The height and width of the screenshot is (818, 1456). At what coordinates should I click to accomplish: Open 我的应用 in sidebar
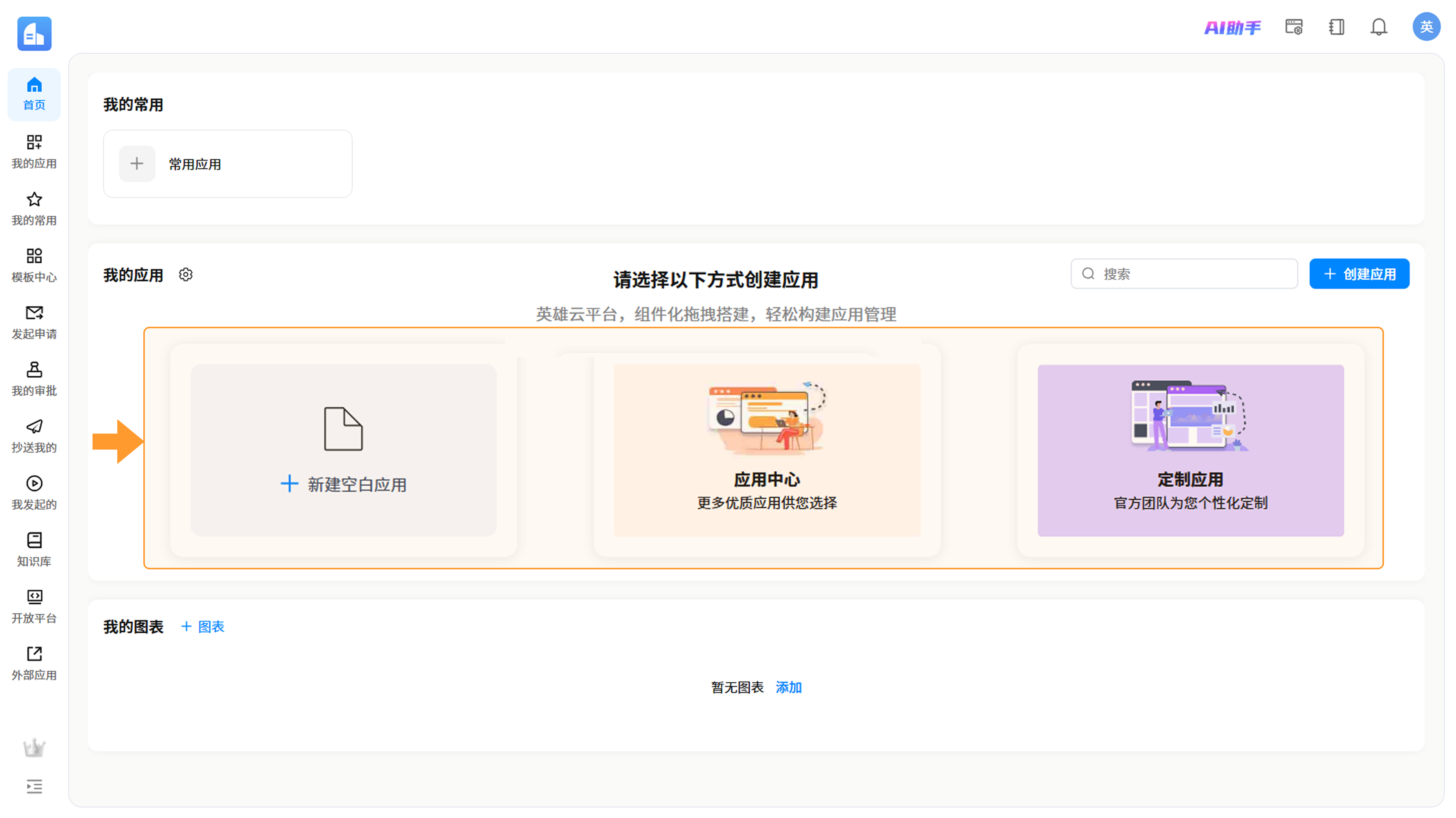tap(34, 151)
